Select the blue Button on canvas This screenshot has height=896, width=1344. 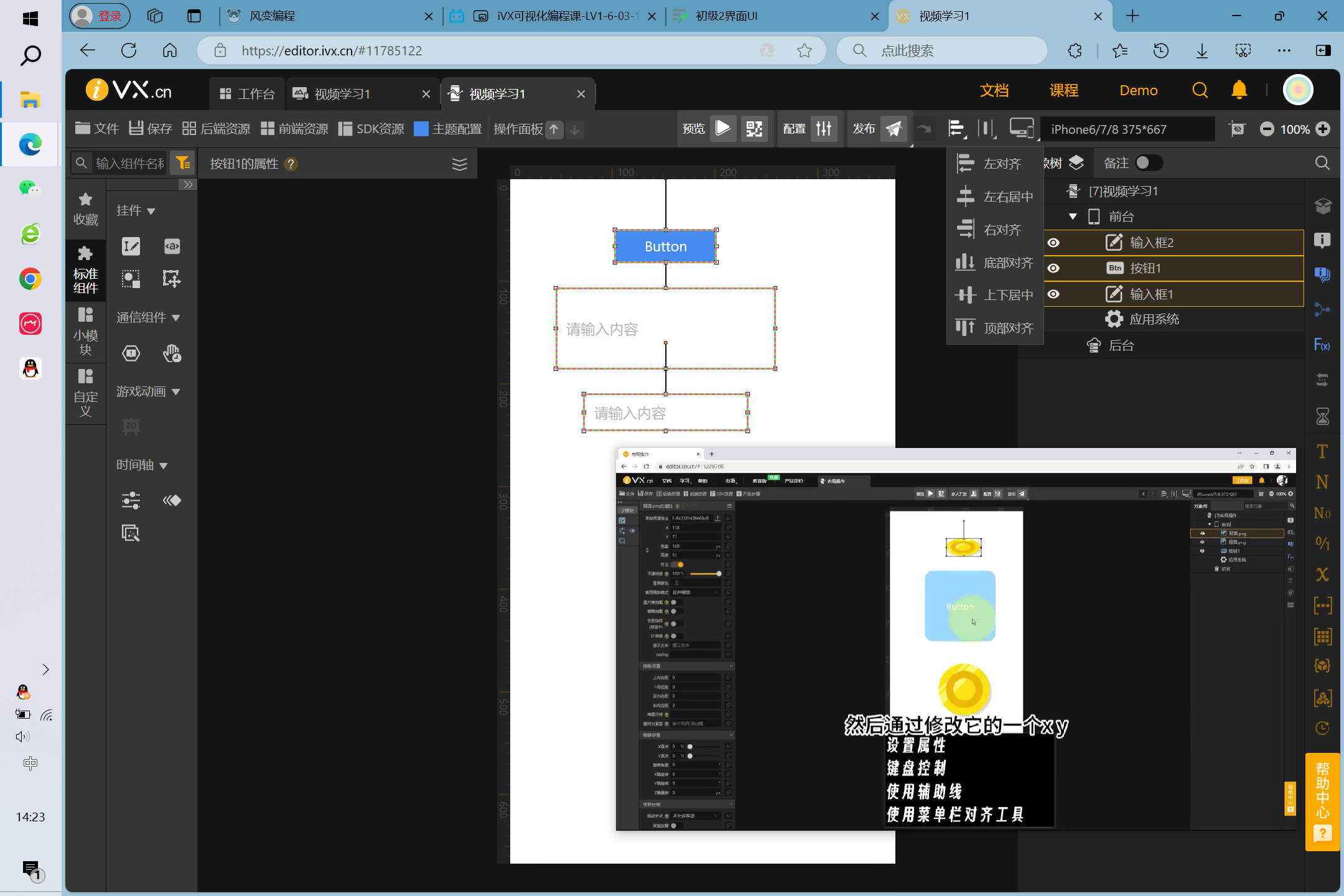click(666, 246)
